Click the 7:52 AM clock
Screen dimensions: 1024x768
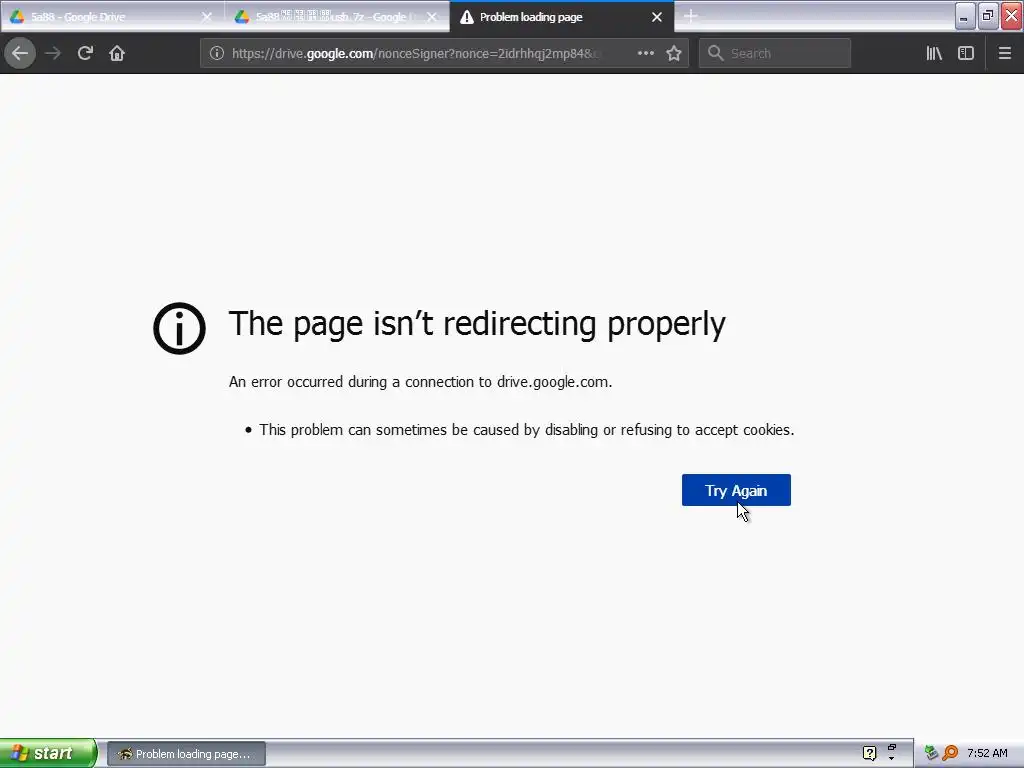tap(987, 754)
